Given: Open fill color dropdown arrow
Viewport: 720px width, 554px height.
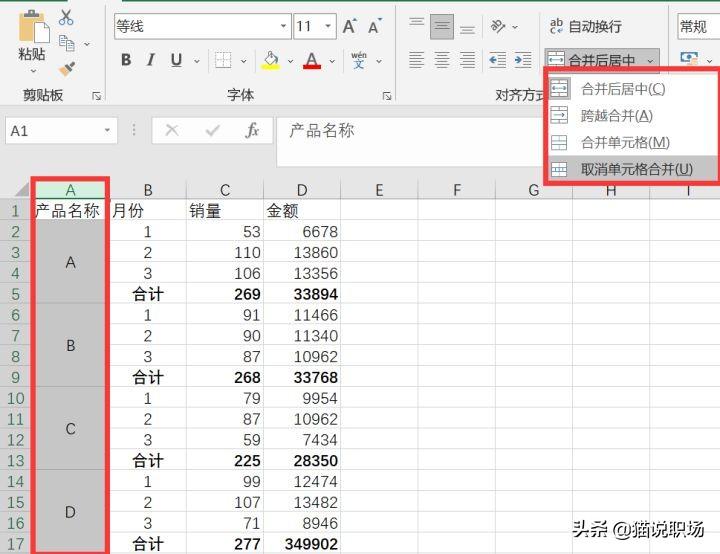Looking at the screenshot, I should 290,61.
